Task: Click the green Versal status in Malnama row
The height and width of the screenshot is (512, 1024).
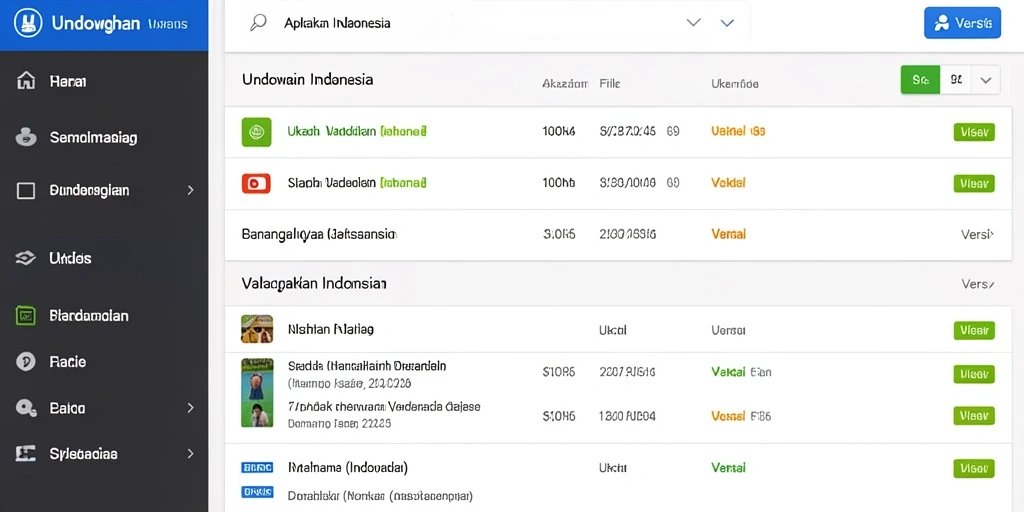Action: (x=728, y=468)
